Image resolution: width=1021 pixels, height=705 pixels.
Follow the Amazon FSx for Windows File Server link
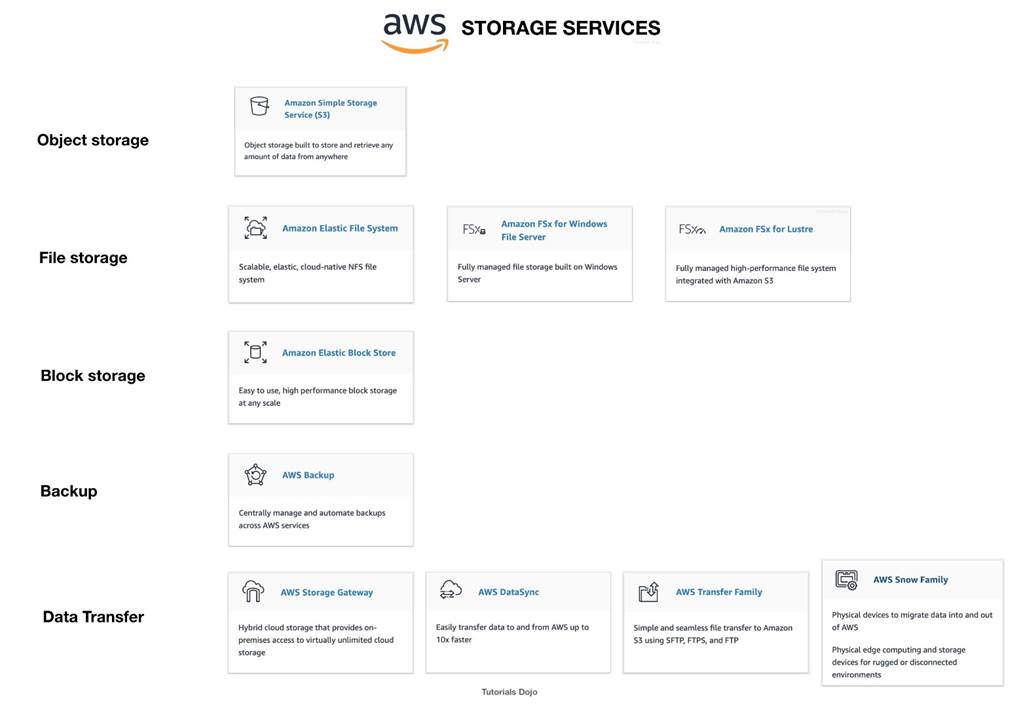(553, 230)
